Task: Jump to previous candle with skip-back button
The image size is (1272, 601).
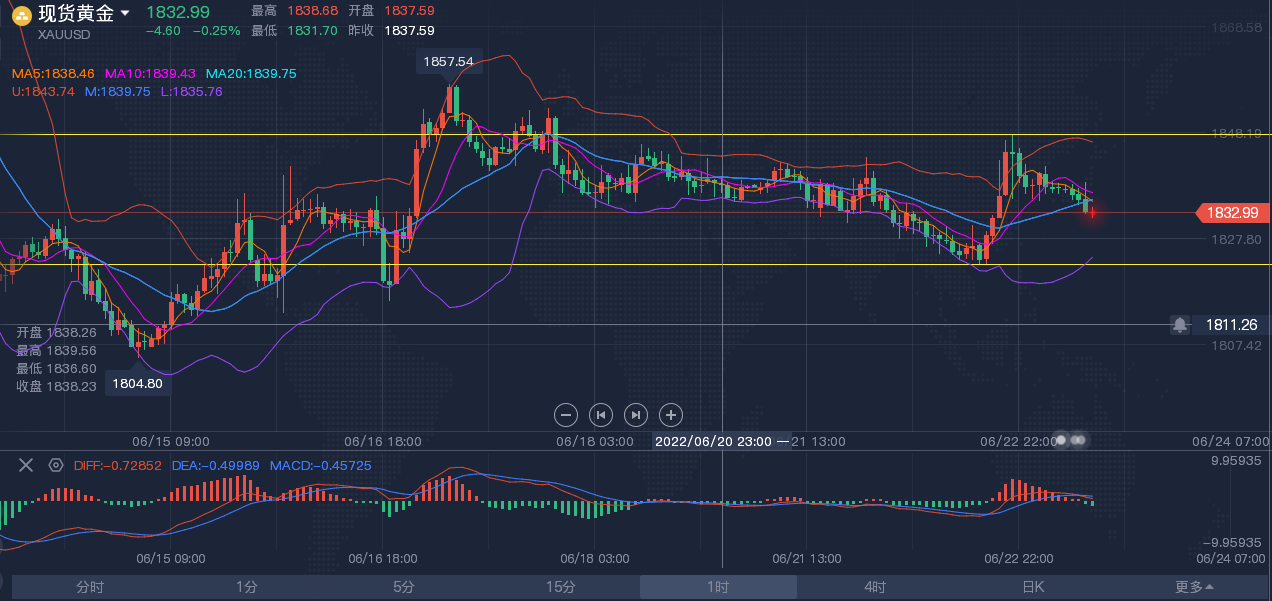Action: tap(601, 414)
